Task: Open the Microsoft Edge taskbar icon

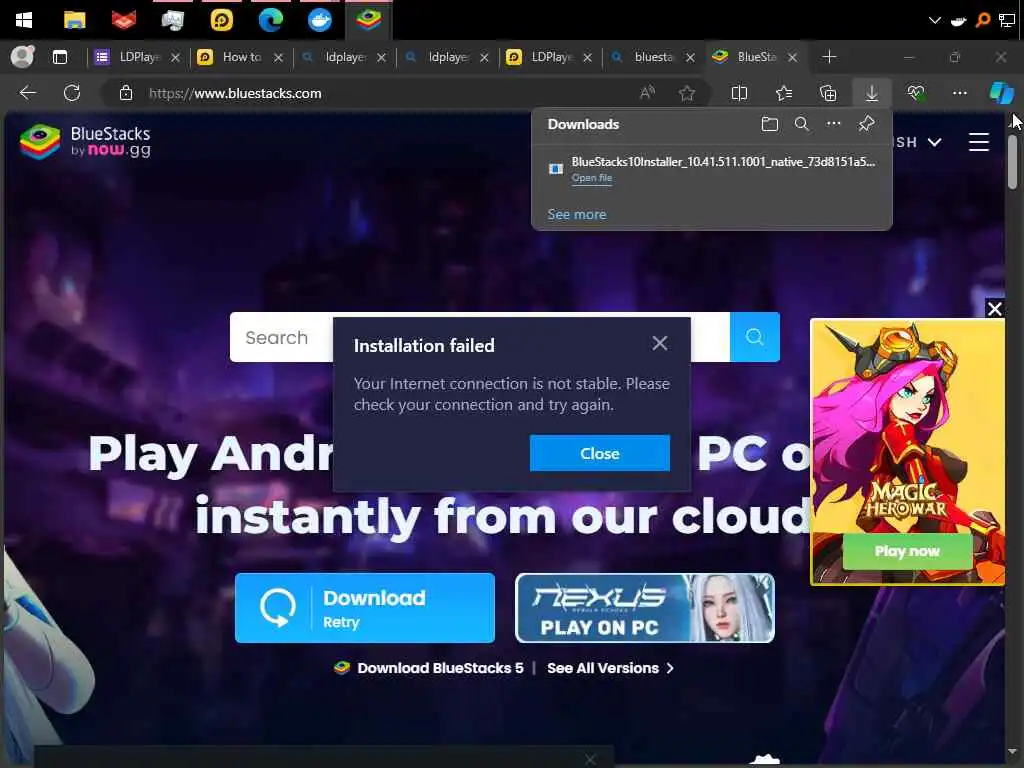Action: point(270,20)
